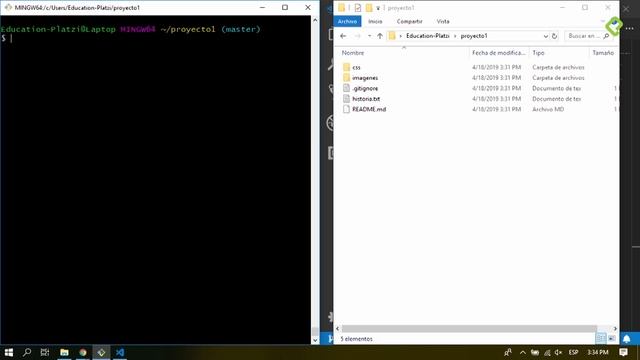Go up one folder level in Explorer
Screen dimensions: 640x360
coord(380,36)
